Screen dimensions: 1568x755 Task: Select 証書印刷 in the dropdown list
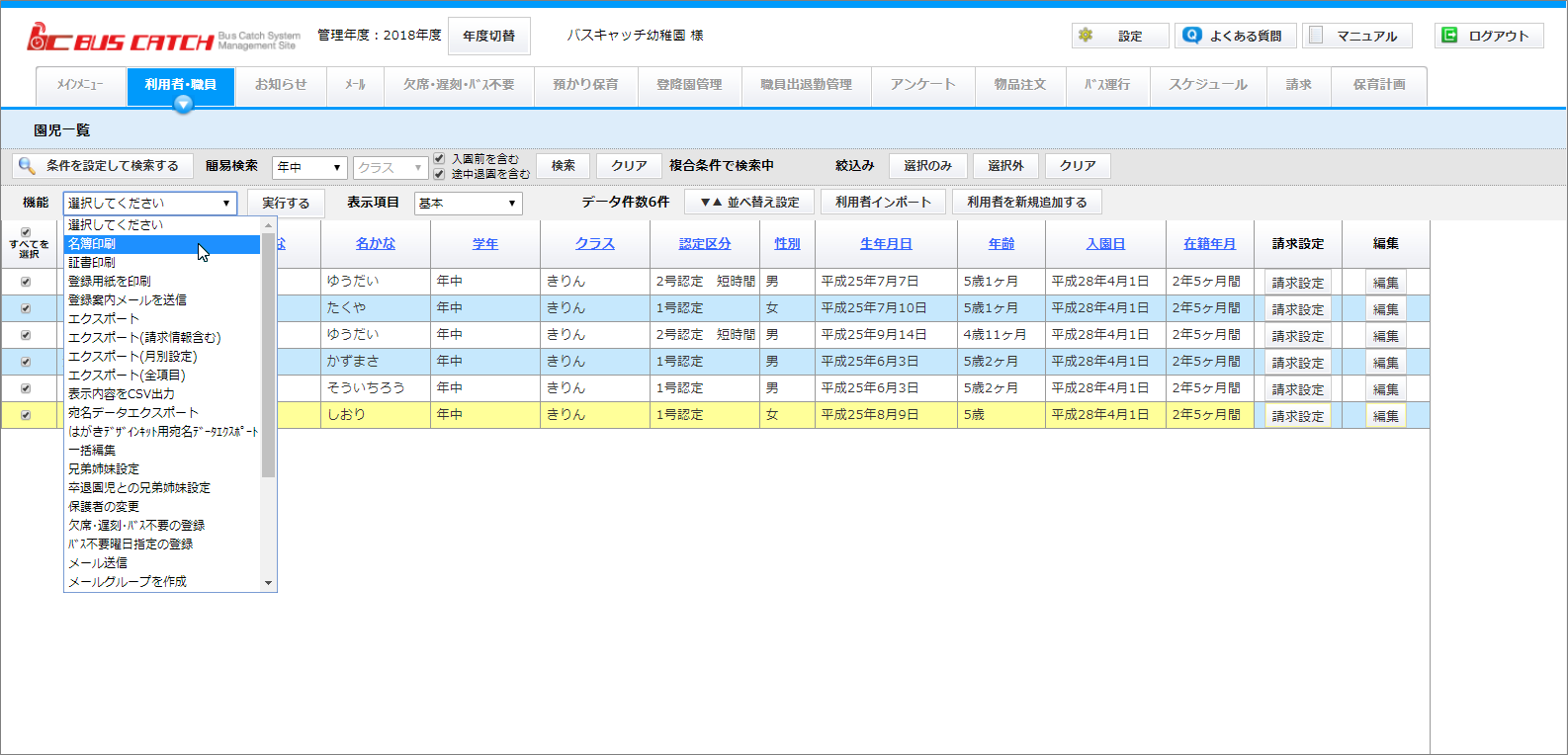(x=162, y=262)
